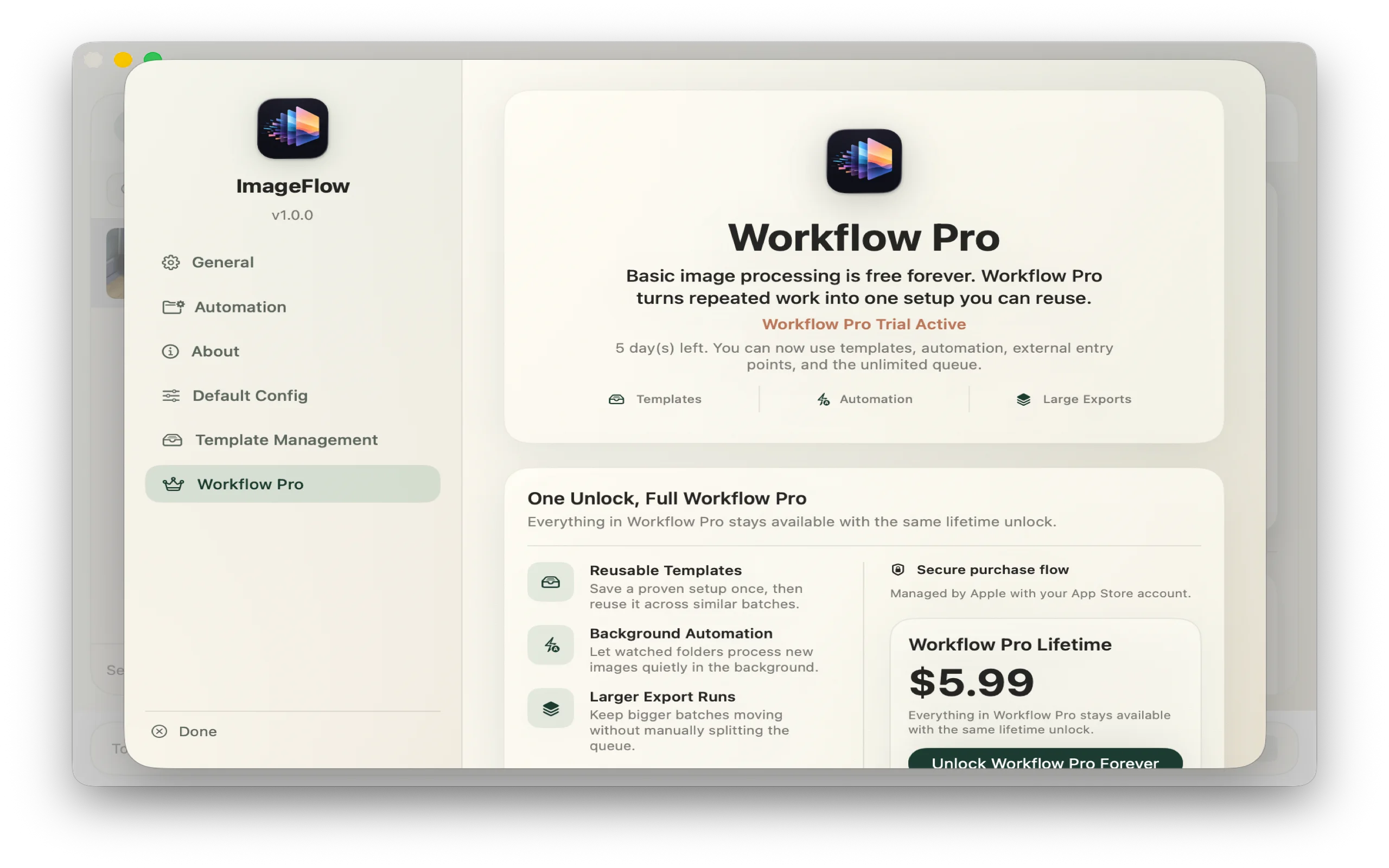Click the Automation bolt icon in header
Screen dimensions: 1389x868
click(x=823, y=400)
